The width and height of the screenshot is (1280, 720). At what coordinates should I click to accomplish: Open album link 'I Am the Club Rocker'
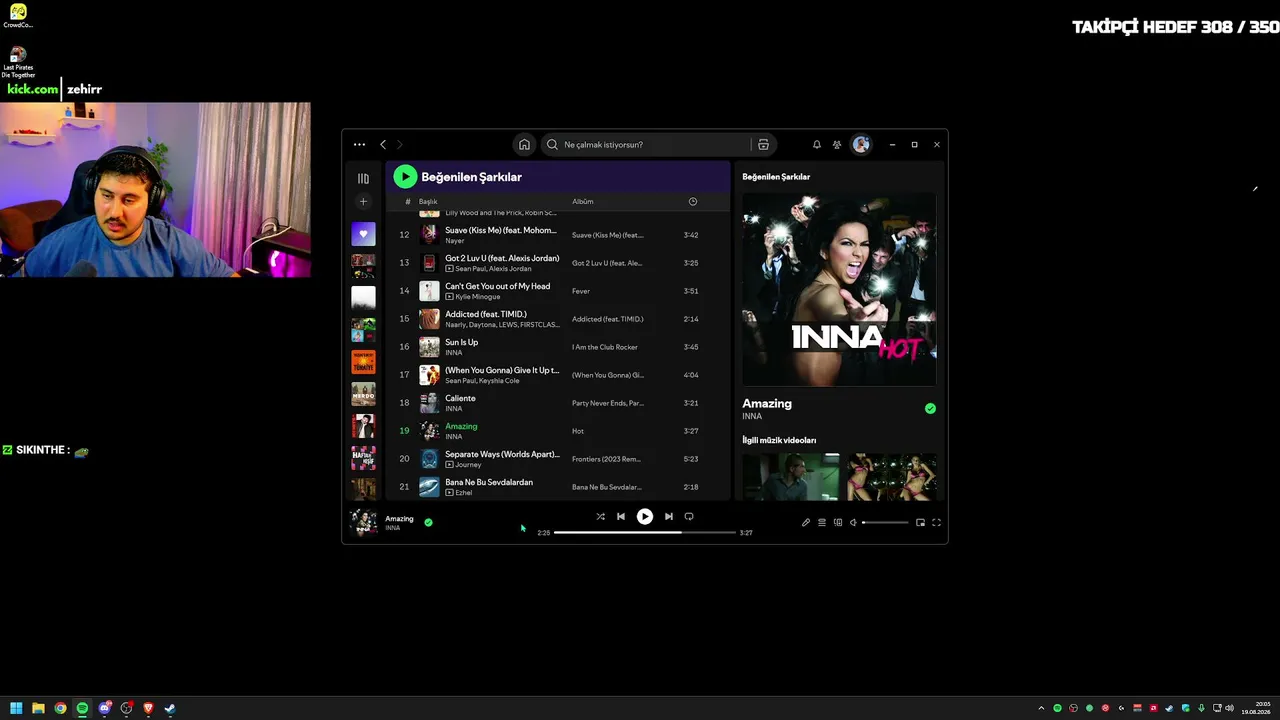(605, 347)
